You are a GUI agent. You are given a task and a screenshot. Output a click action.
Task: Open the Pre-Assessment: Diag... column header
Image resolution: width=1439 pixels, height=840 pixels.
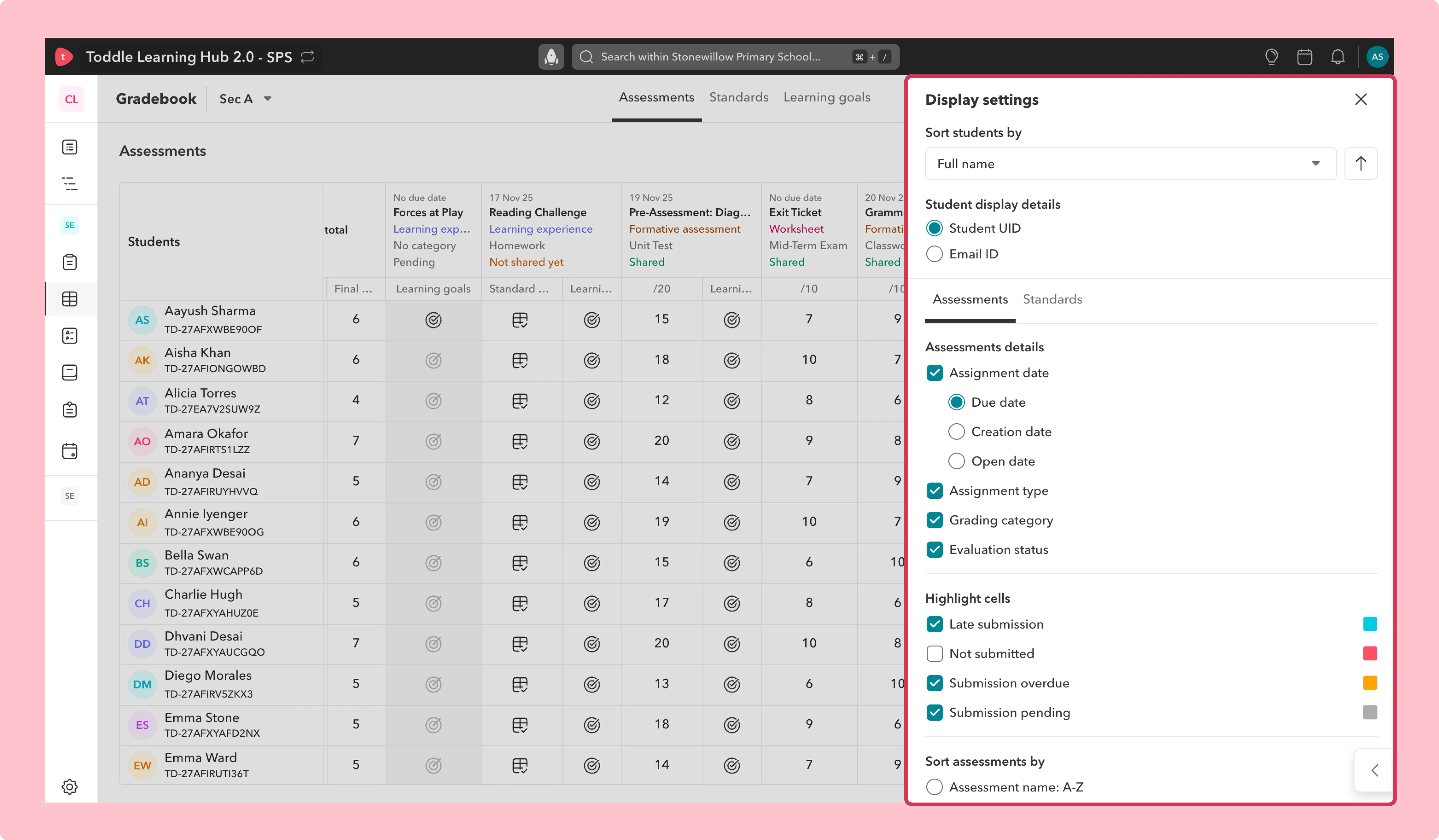(690, 212)
